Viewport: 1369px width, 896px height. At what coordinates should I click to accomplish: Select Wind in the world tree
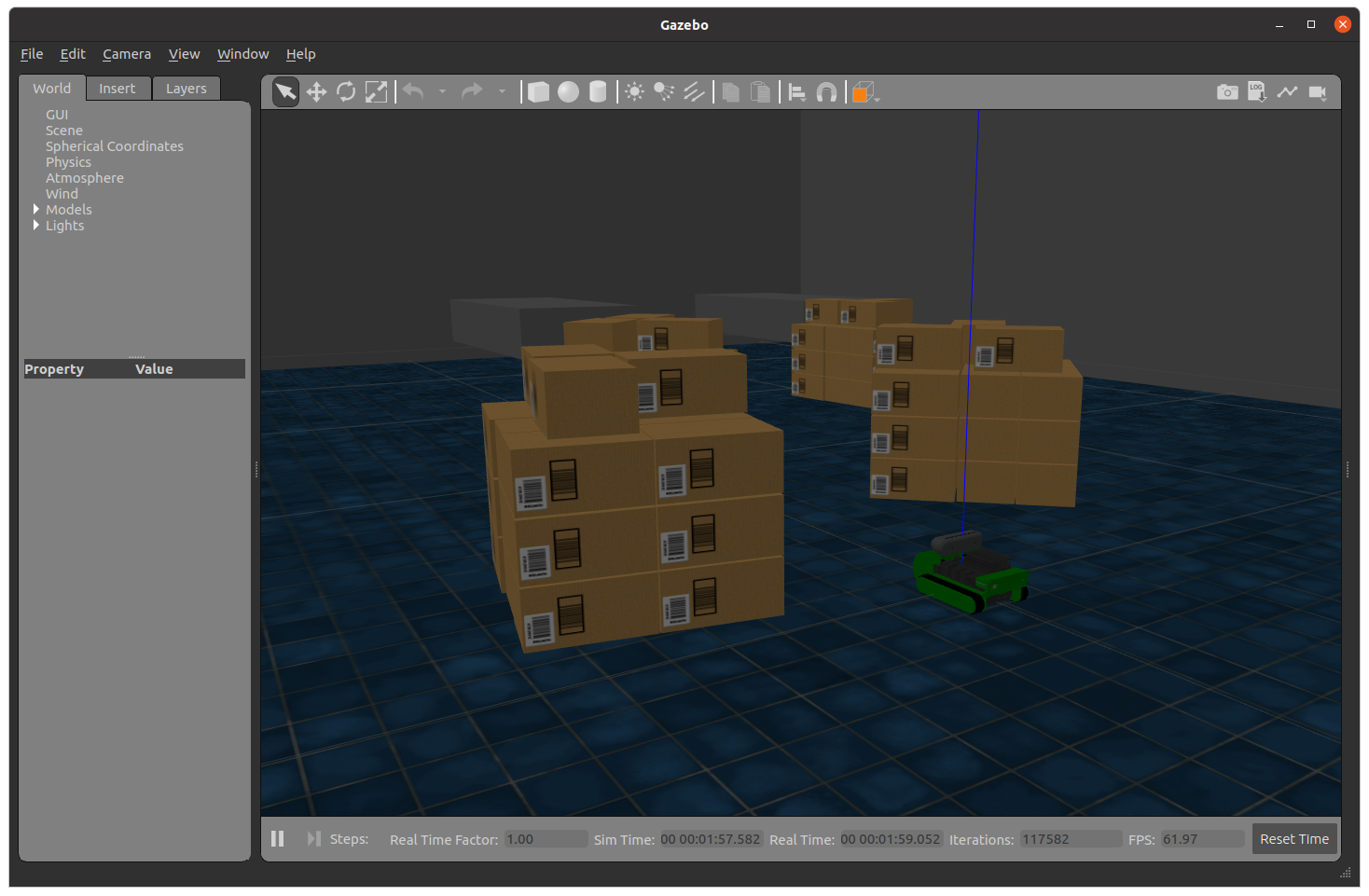[62, 194]
